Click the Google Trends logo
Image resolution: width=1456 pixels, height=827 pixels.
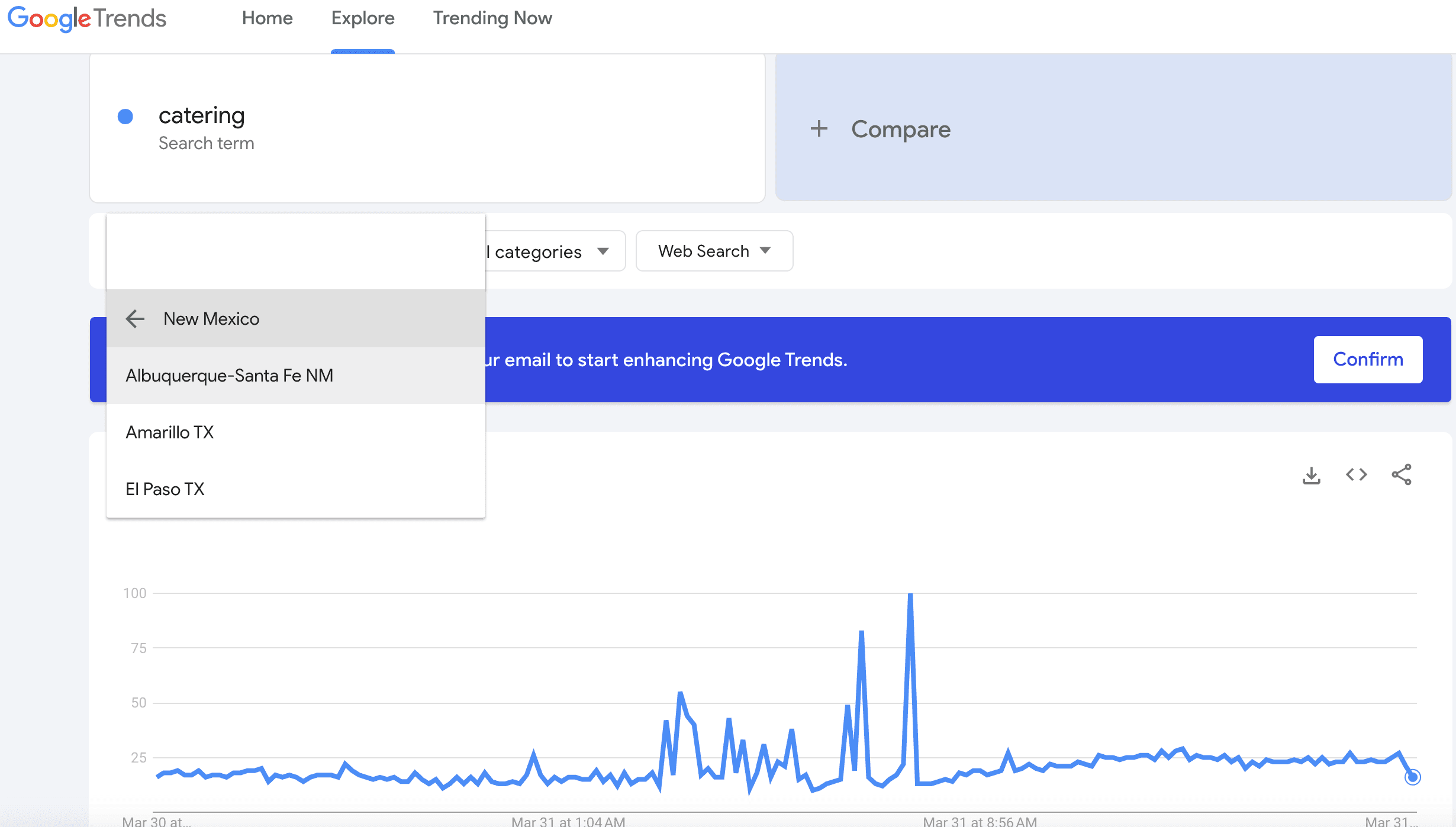[87, 19]
